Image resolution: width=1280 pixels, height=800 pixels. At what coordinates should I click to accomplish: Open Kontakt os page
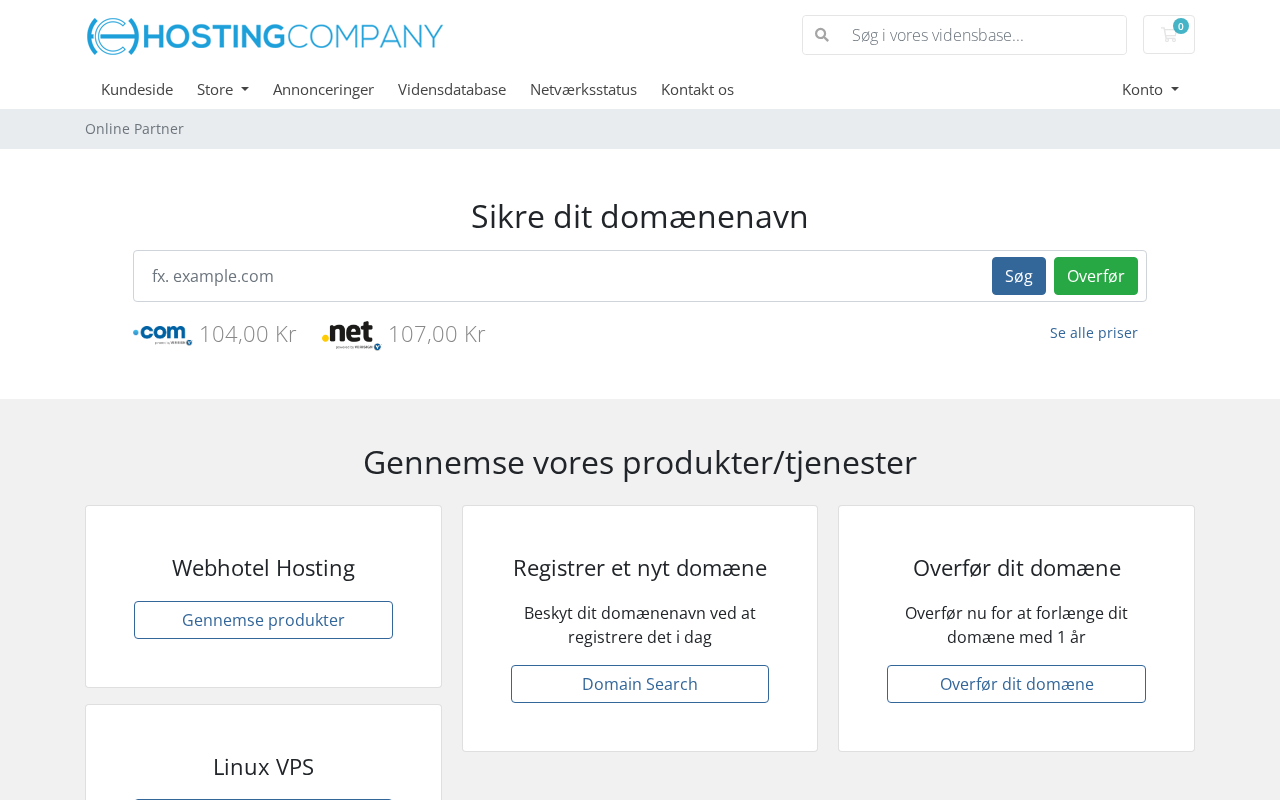point(697,89)
